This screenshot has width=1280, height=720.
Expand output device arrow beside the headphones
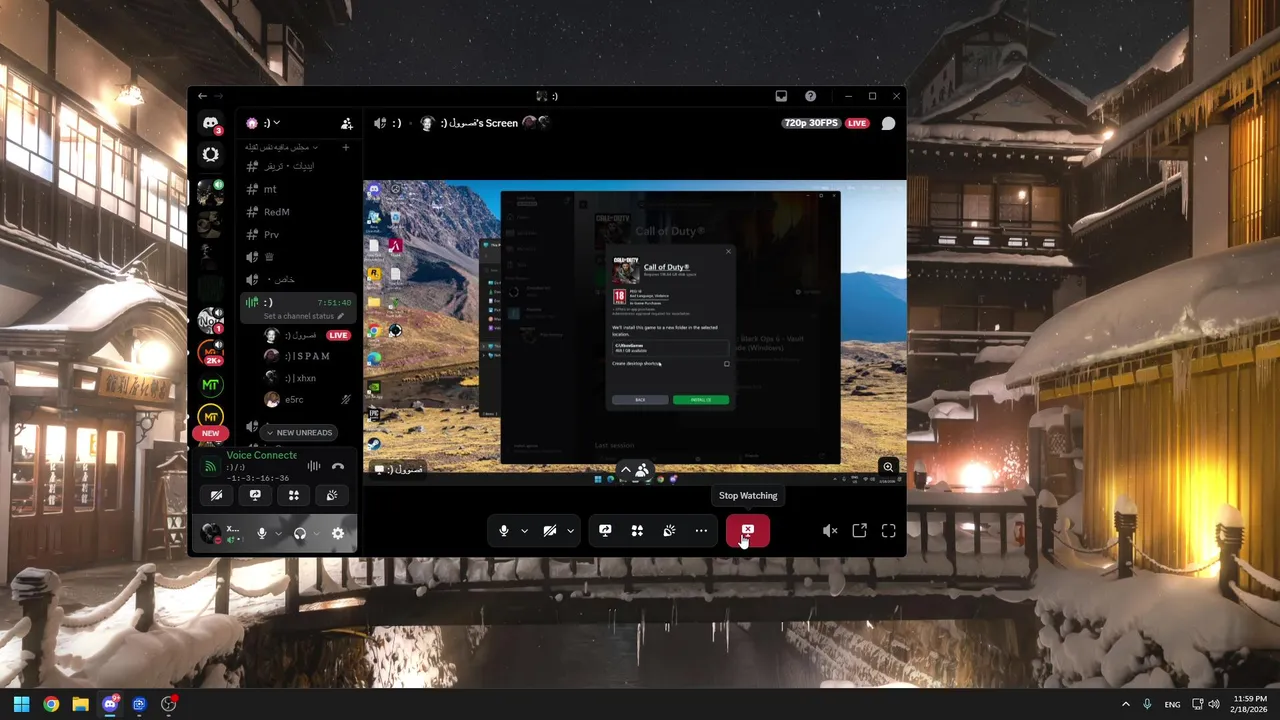tap(316, 533)
